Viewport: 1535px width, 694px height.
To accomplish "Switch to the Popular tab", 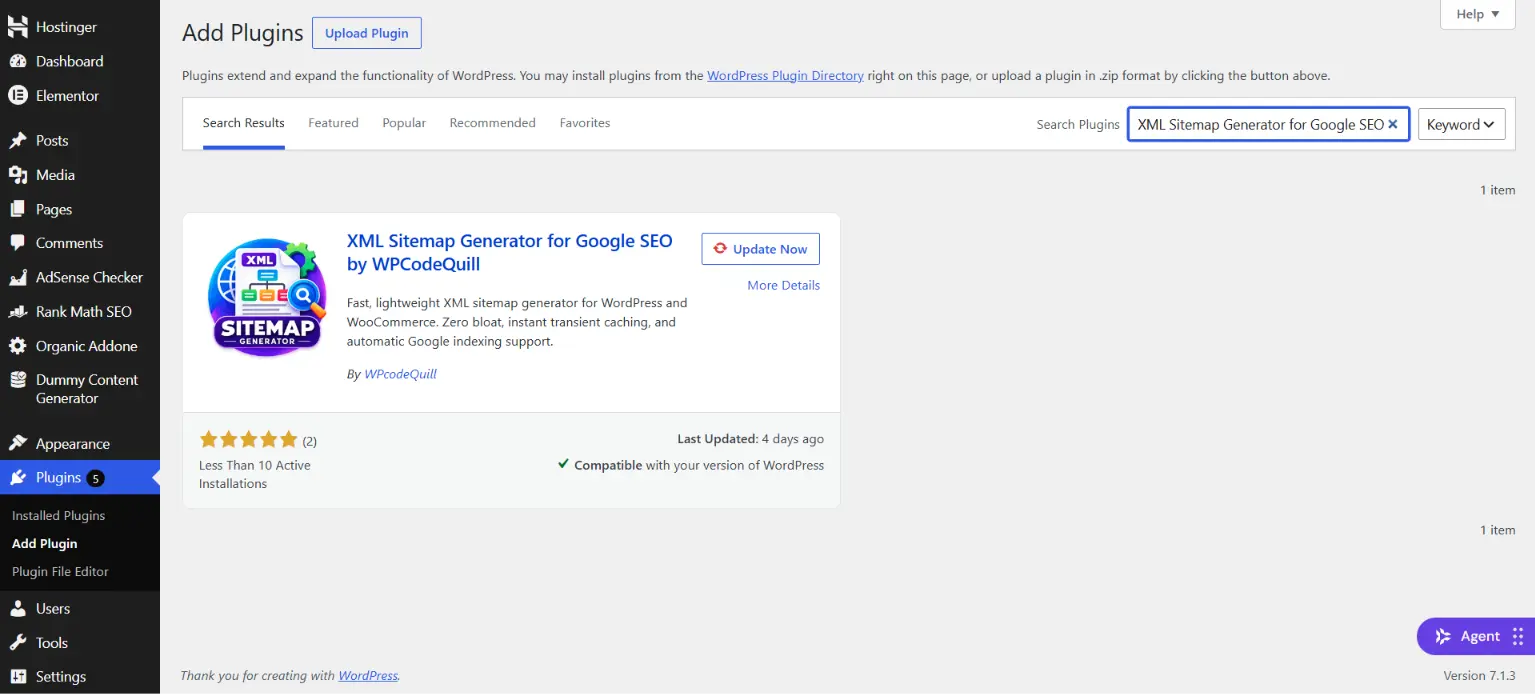I will (404, 123).
